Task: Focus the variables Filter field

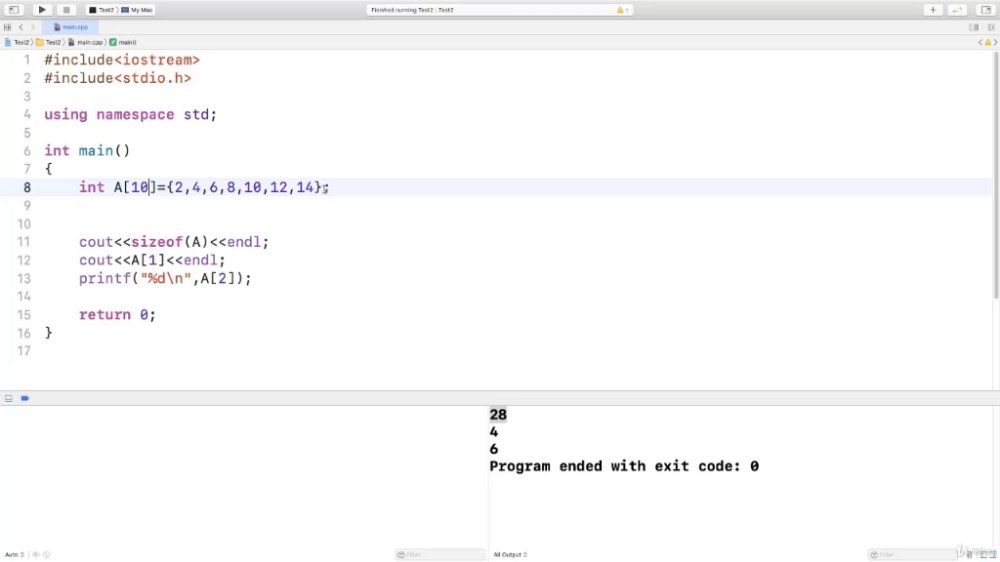Action: tap(440, 554)
